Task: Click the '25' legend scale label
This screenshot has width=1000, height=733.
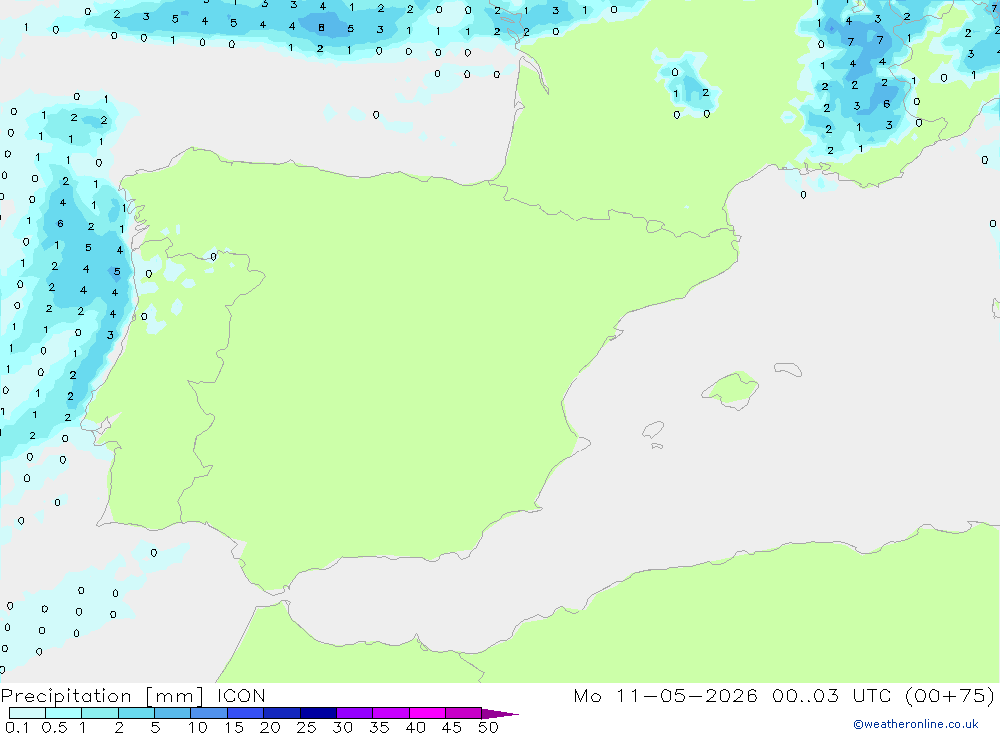Action: (306, 727)
